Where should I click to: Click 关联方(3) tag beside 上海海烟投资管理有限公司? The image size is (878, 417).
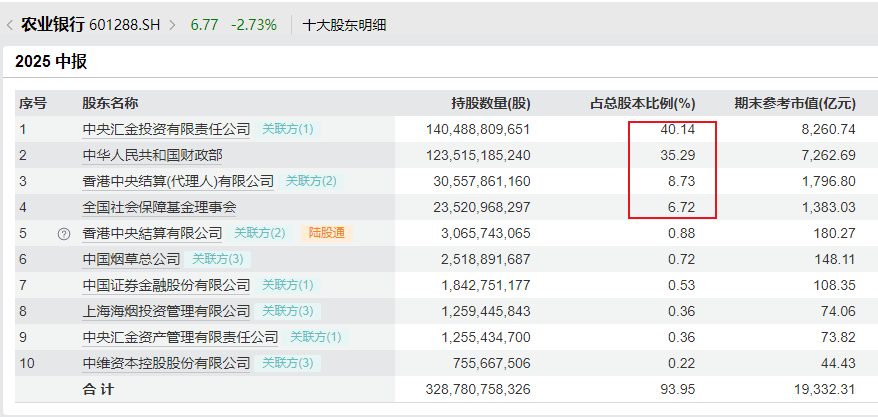288,311
